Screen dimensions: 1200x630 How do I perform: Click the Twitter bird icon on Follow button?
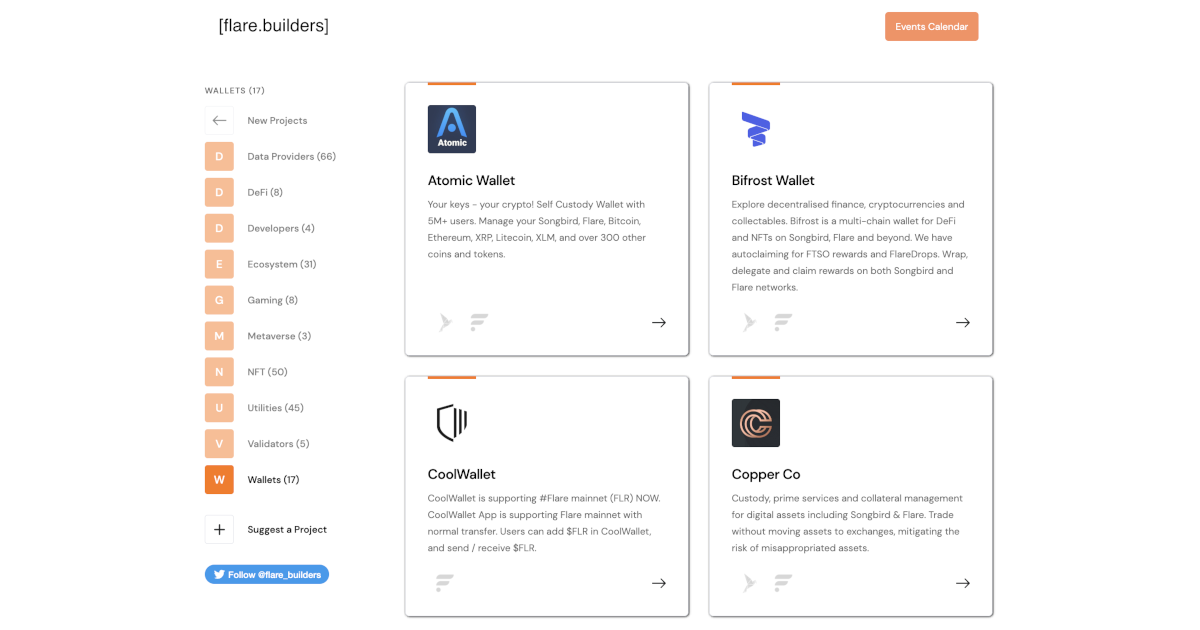[x=218, y=574]
